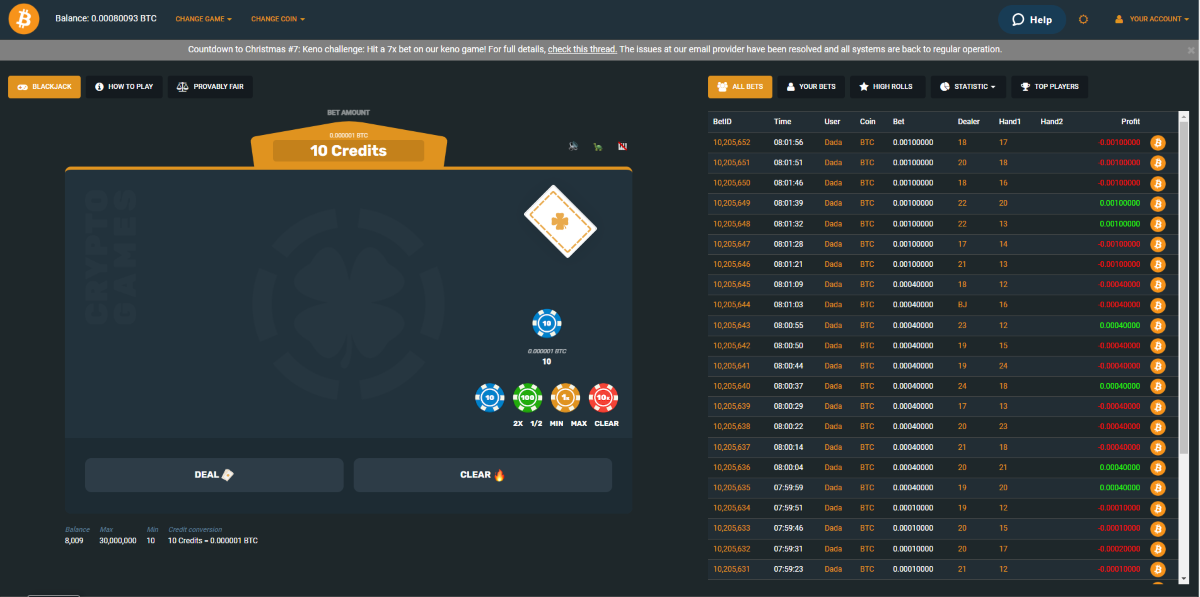Select the orange 1k chip
This screenshot has height=597, width=1200.
point(566,398)
